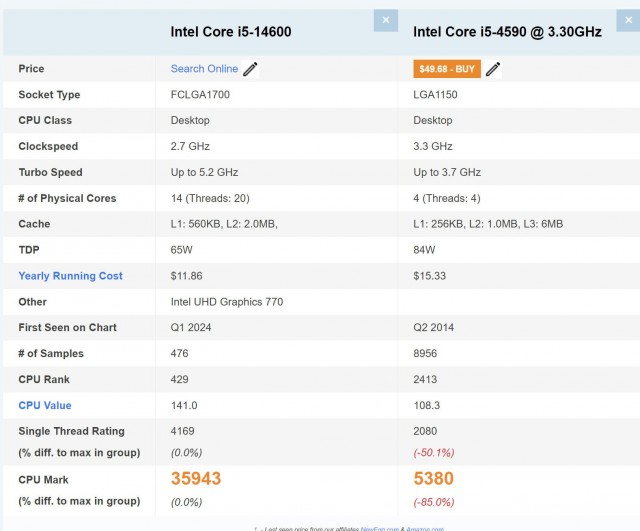The height and width of the screenshot is (531, 640).
Task: Select Up to 3.7 GHz turbo value
Action: pyautogui.click(x=447, y=172)
